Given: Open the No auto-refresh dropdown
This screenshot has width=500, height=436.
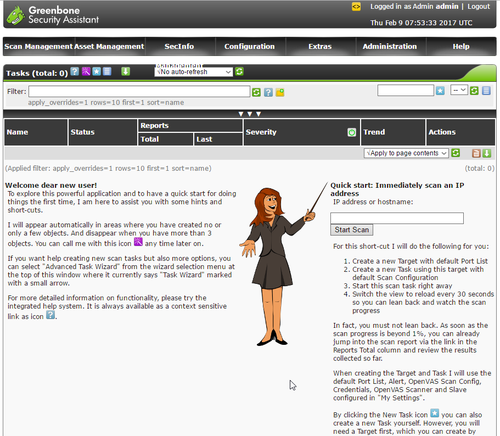Looking at the screenshot, I should coord(193,72).
